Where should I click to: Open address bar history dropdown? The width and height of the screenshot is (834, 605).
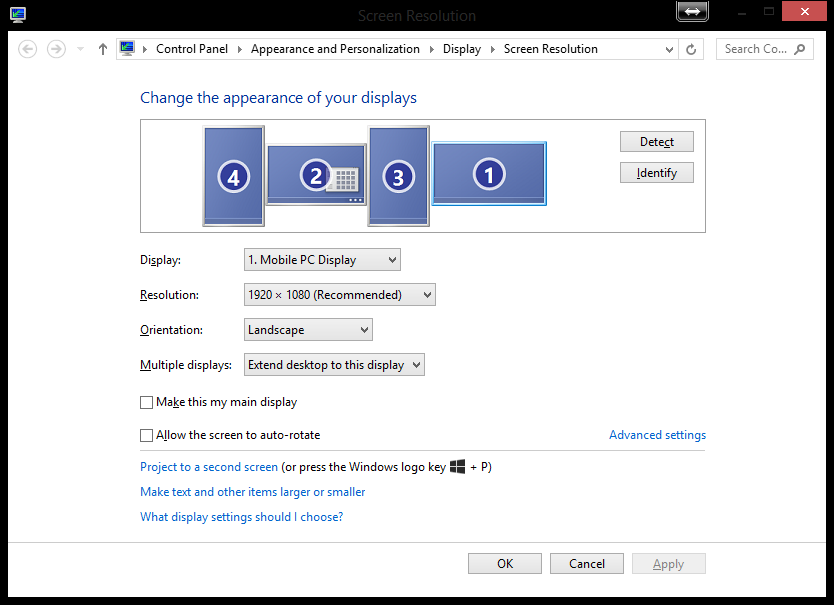point(669,49)
